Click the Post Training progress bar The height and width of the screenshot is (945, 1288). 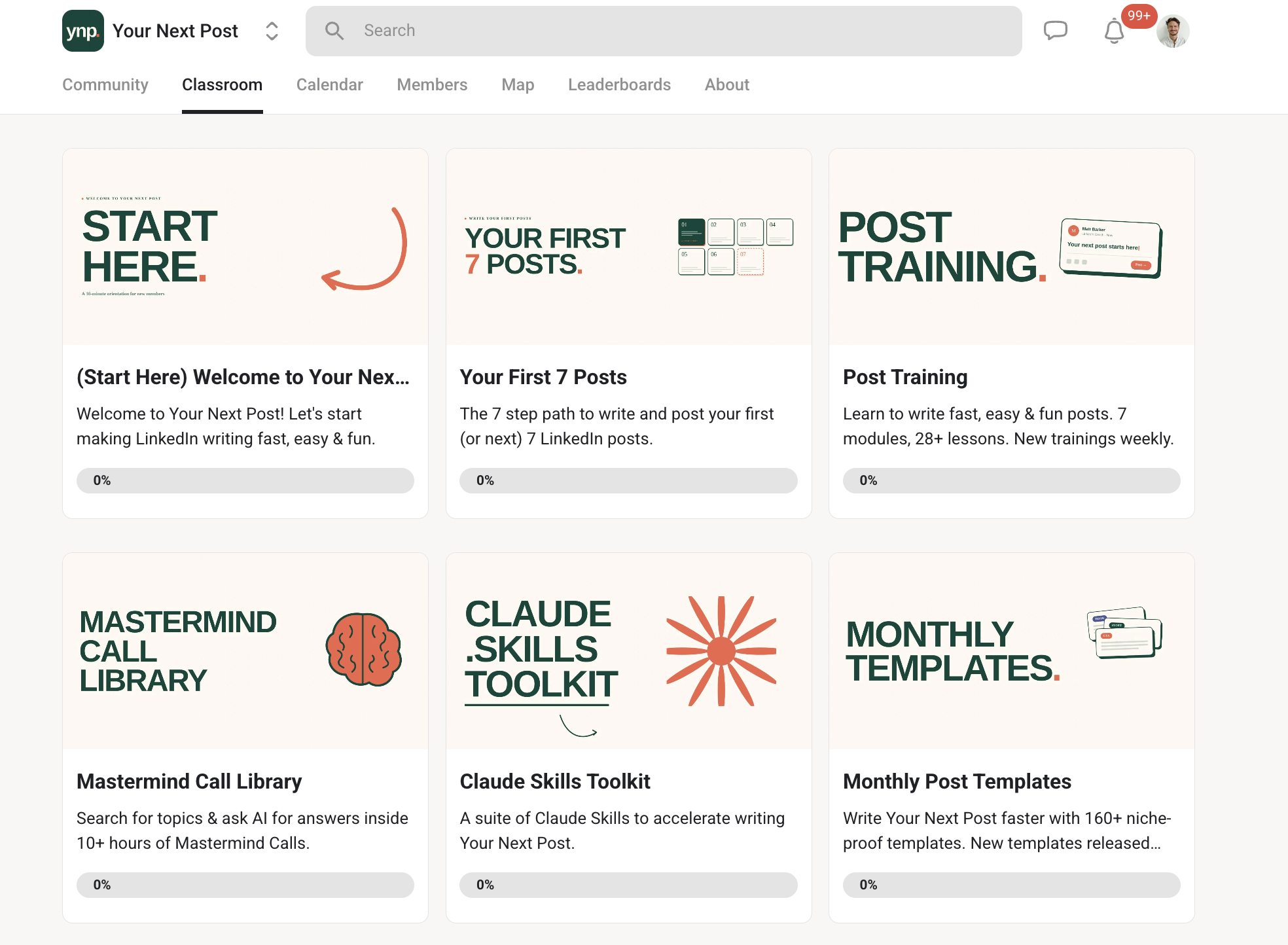(x=1012, y=480)
